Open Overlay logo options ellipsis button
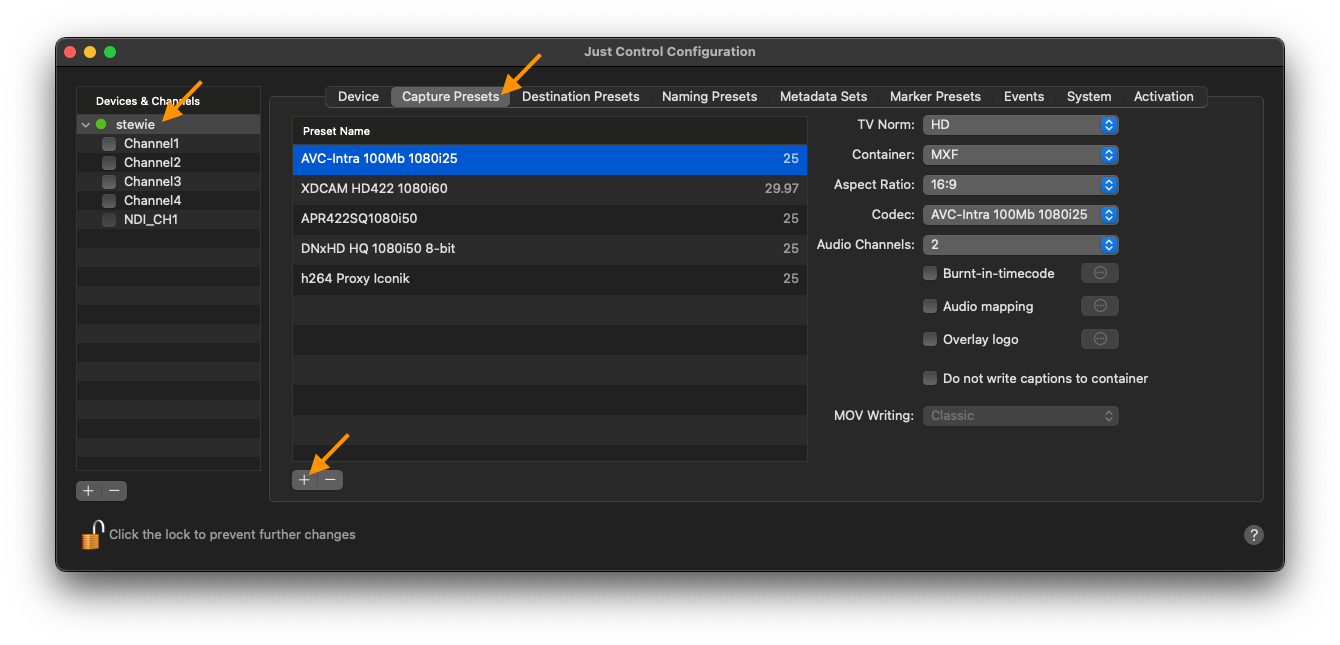This screenshot has width=1340, height=645. 1100,339
